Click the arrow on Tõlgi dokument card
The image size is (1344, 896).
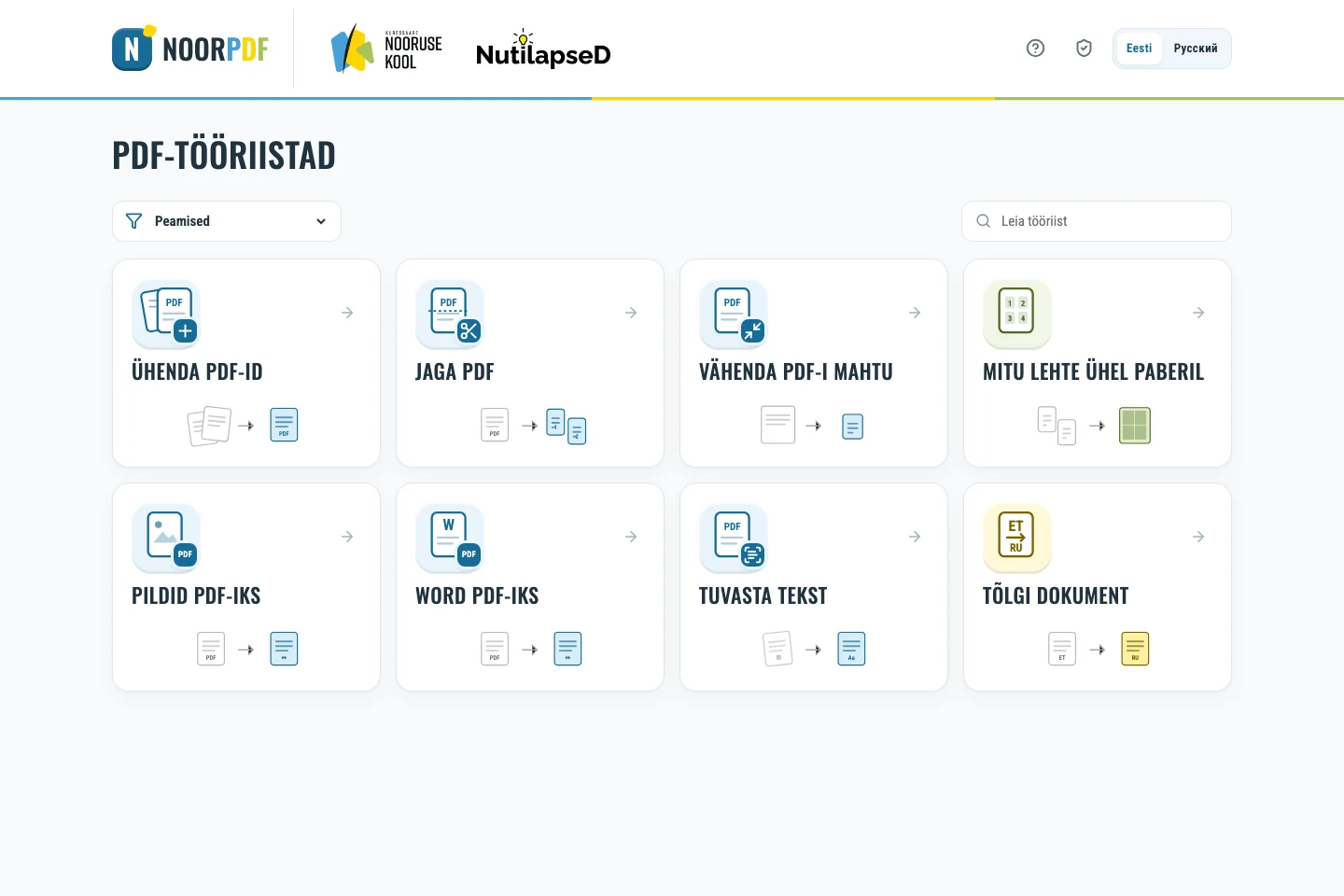coord(1198,537)
